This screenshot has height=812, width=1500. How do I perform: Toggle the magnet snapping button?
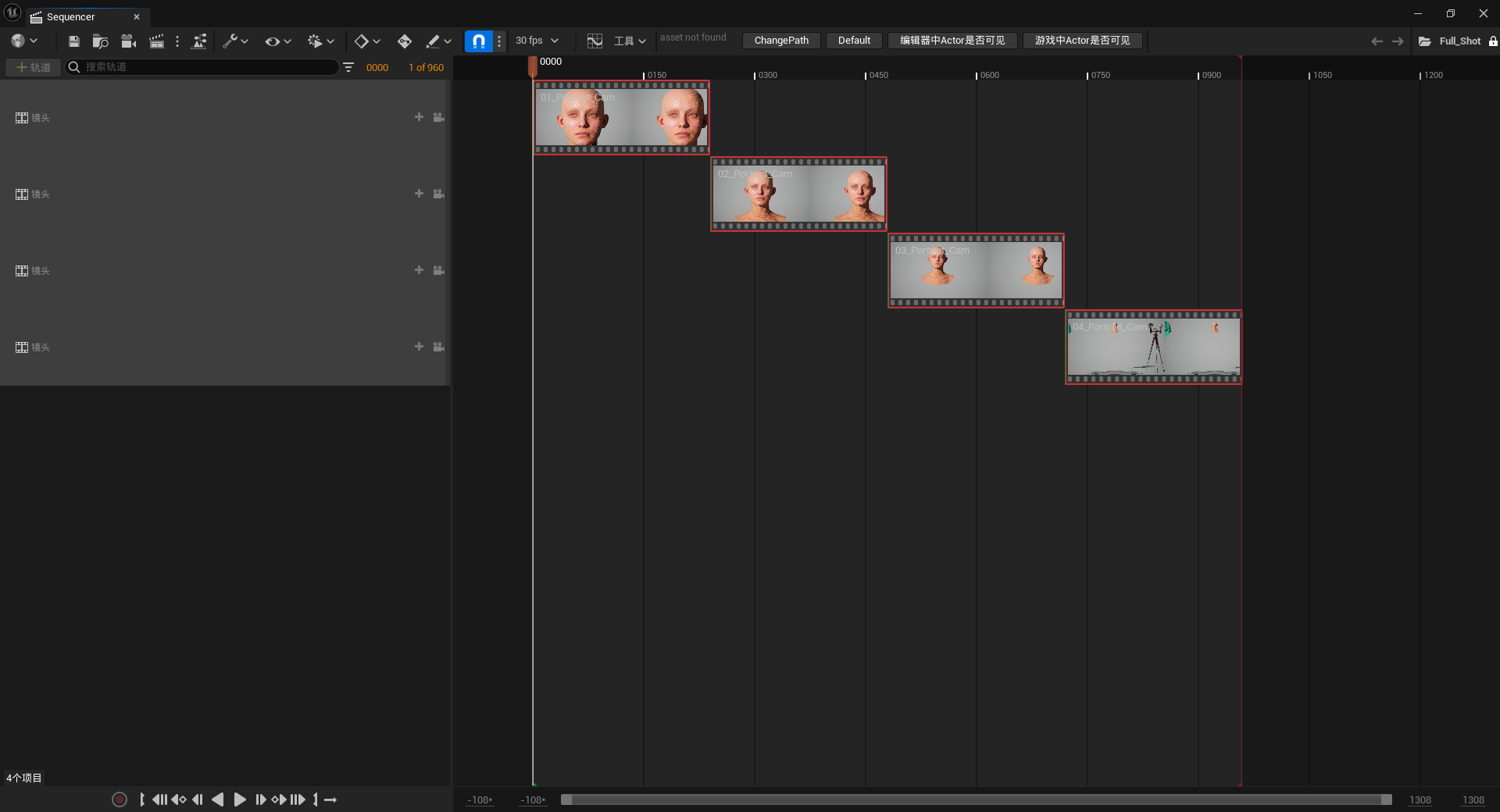click(x=478, y=41)
